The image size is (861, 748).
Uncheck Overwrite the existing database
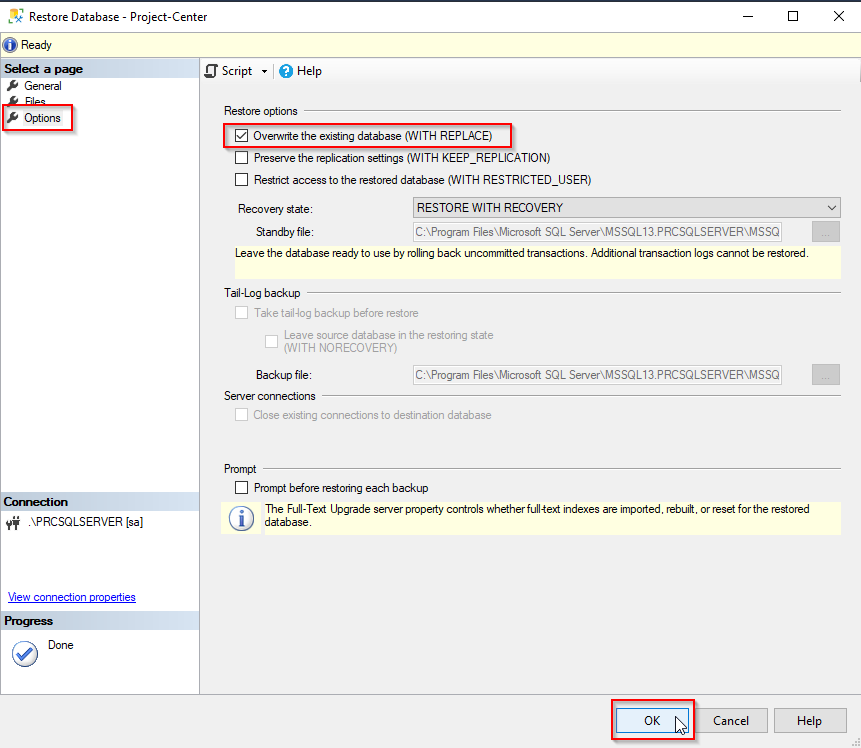coord(241,136)
